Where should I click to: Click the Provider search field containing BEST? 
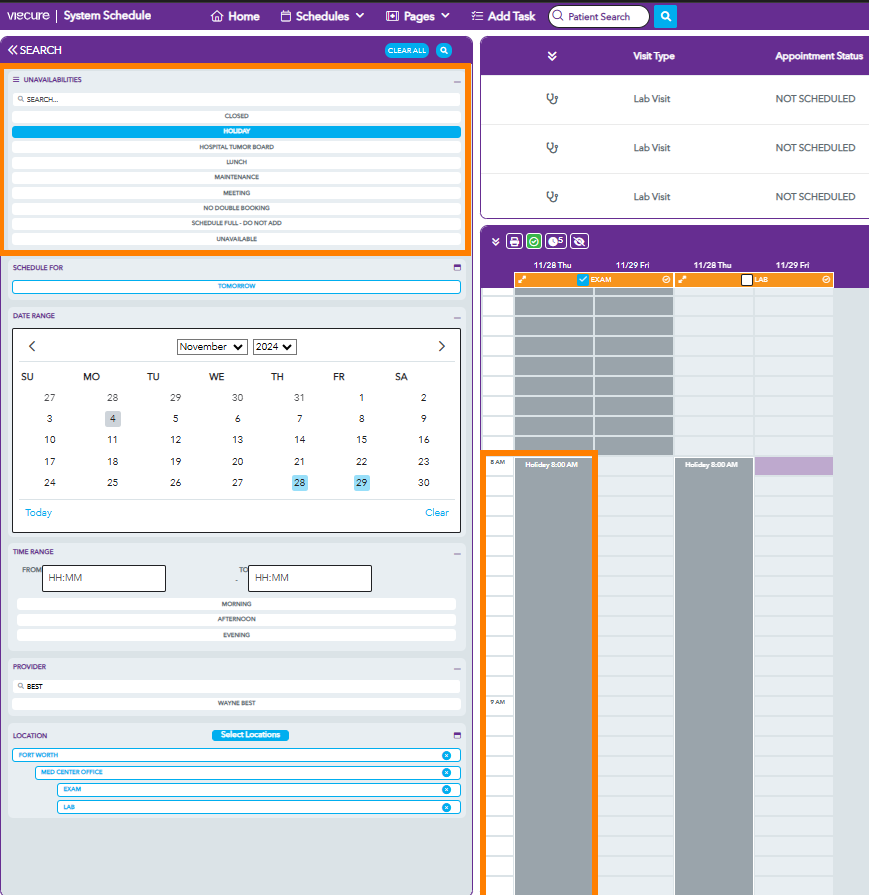[236, 687]
